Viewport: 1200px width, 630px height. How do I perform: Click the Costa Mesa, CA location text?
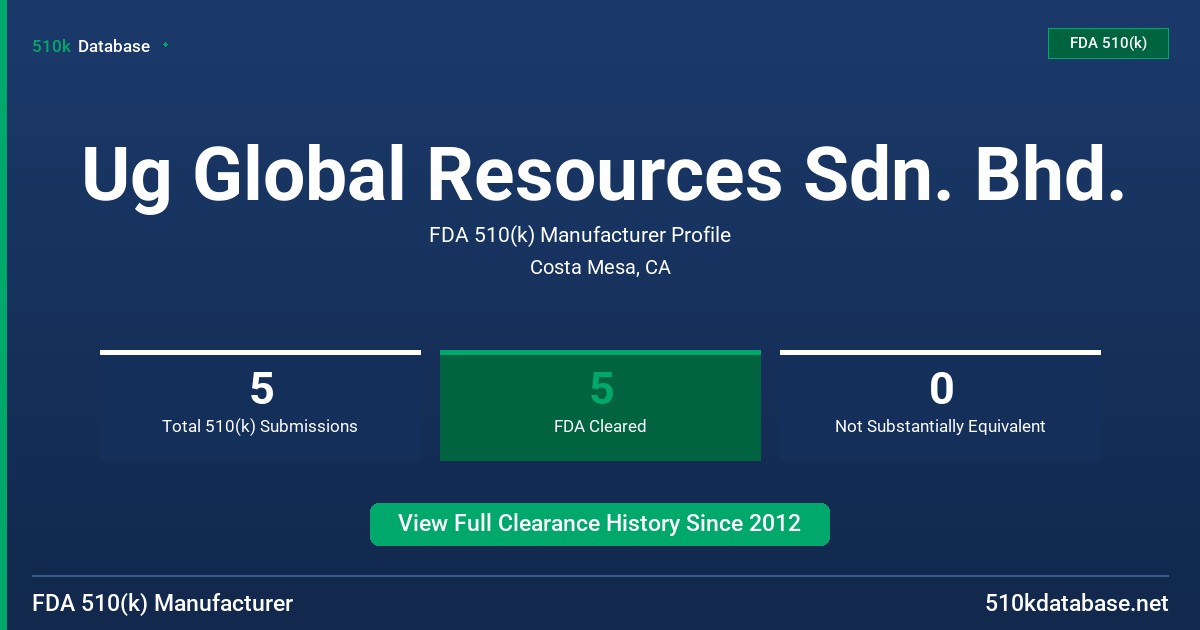(600, 268)
